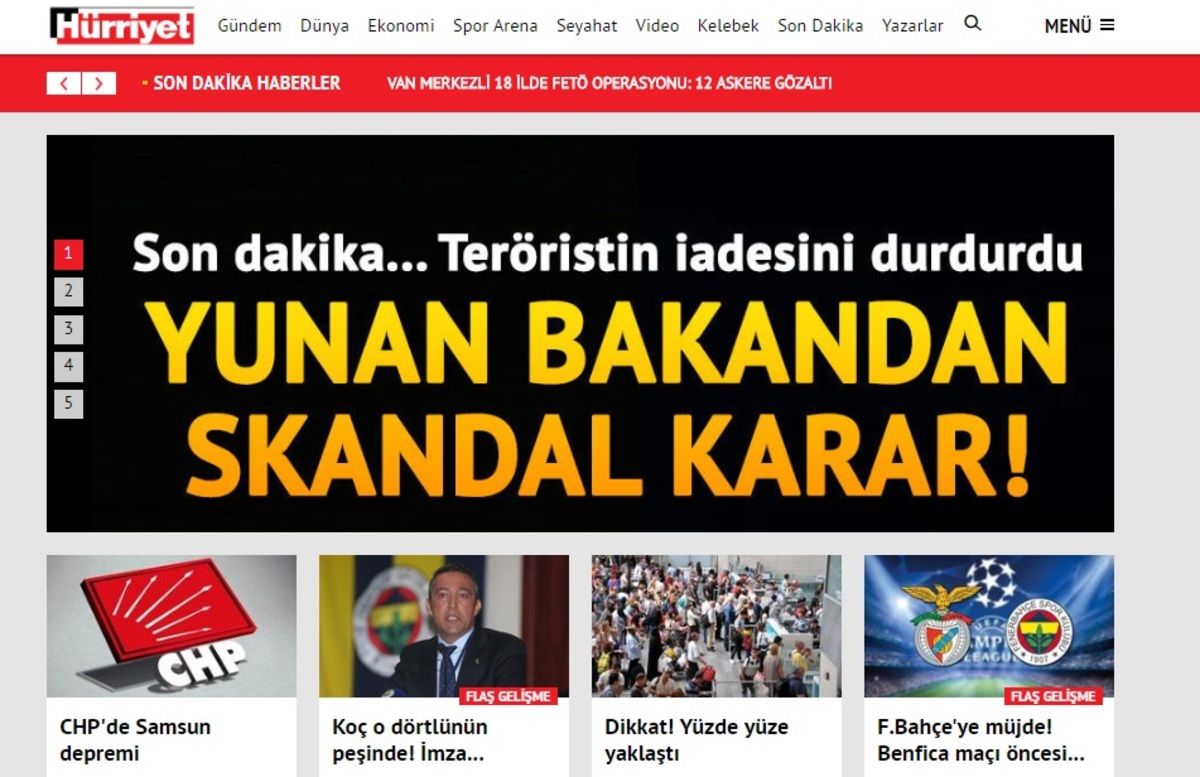Viewport: 1200px width, 777px height.
Task: Open Son Dakika from the nav bar
Action: [x=820, y=26]
